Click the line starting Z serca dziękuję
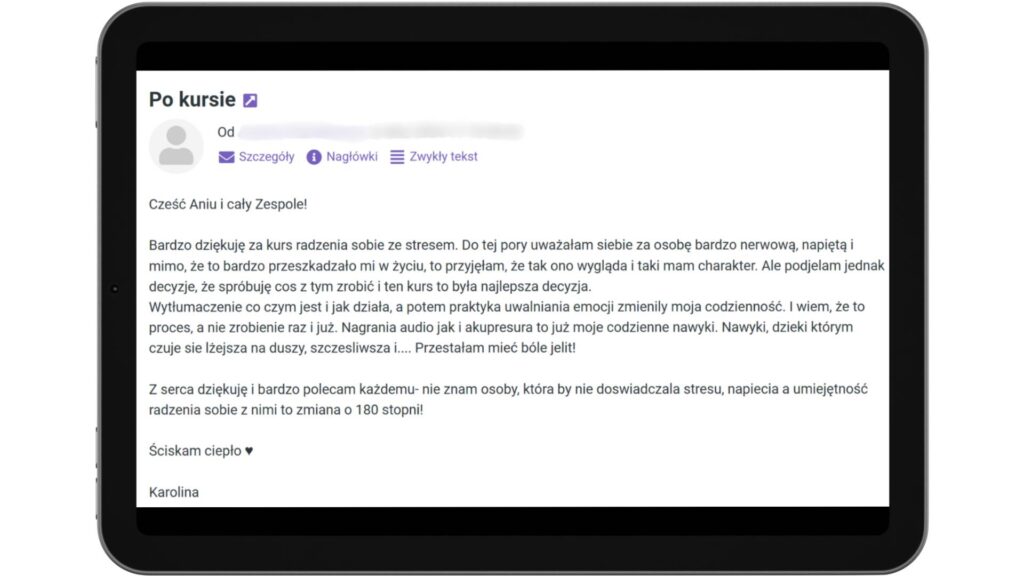The height and width of the screenshot is (576, 1024). 508,389
